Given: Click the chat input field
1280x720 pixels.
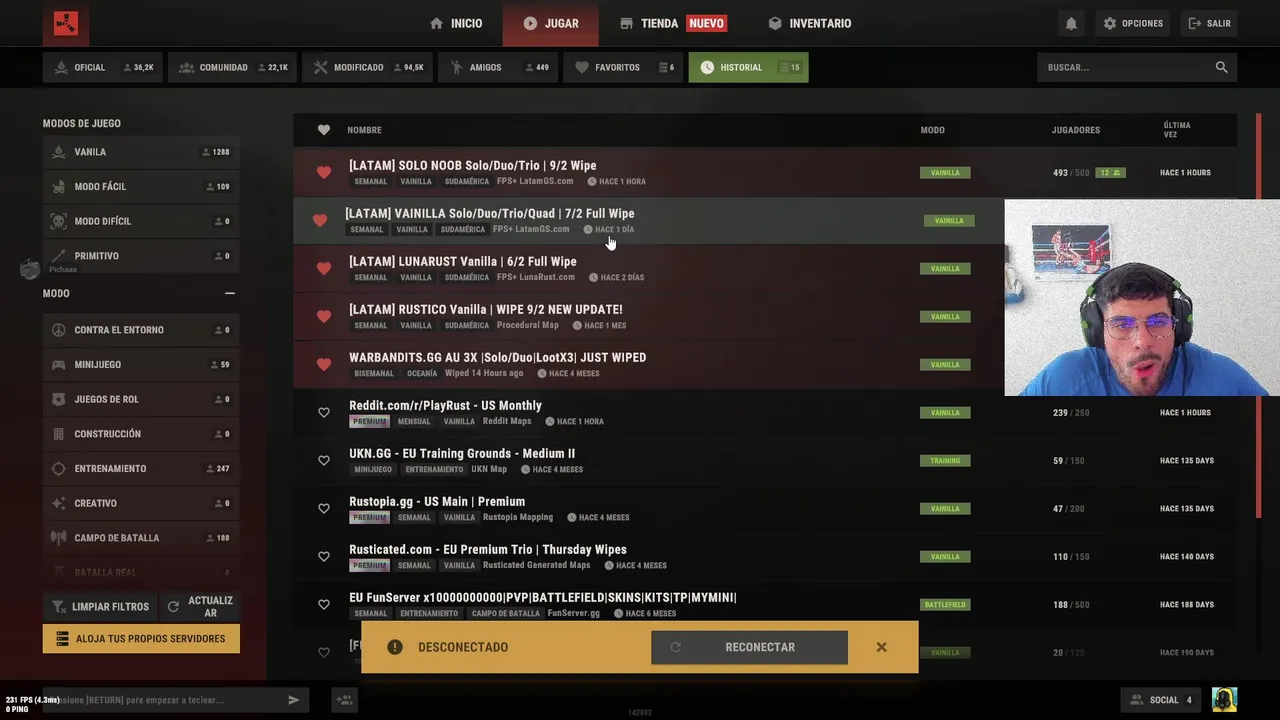Looking at the screenshot, I should point(165,700).
